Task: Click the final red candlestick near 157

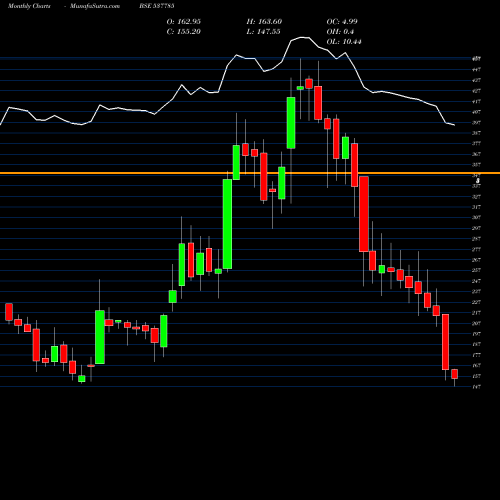Action: tap(454, 374)
